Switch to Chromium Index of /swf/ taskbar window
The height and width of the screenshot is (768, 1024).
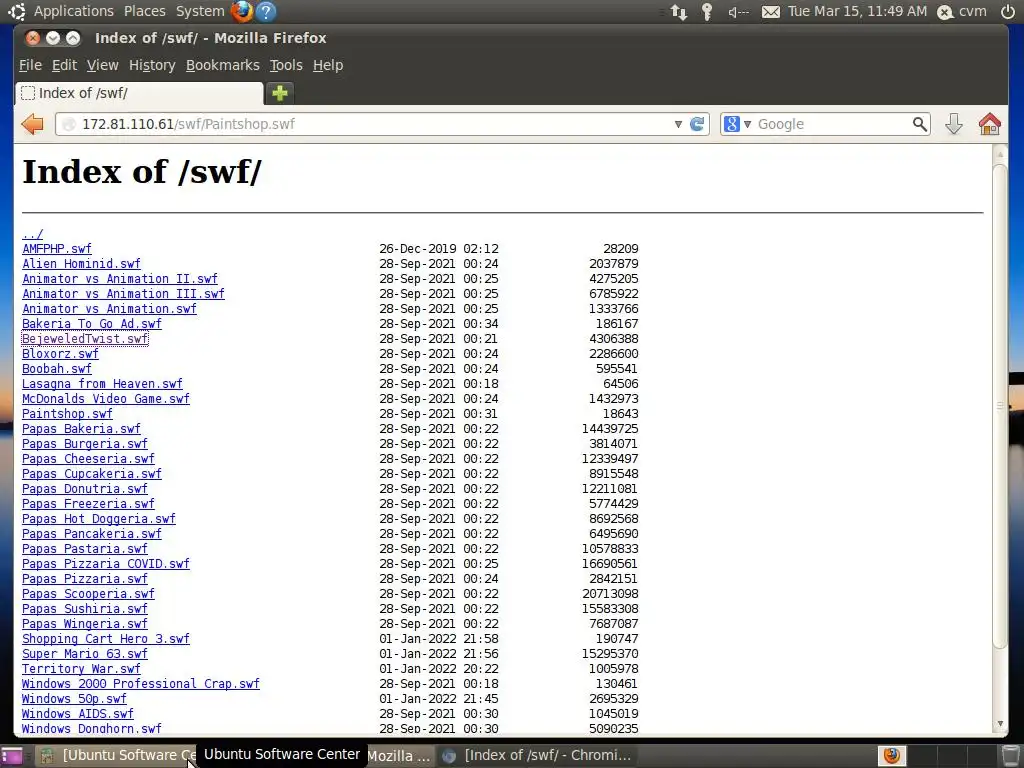click(537, 756)
